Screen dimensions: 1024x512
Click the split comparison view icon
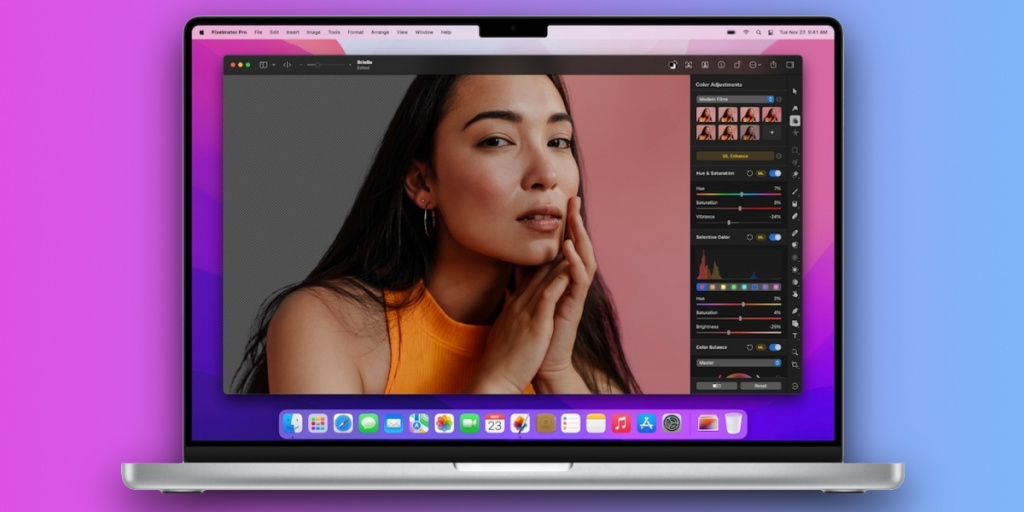(287, 65)
